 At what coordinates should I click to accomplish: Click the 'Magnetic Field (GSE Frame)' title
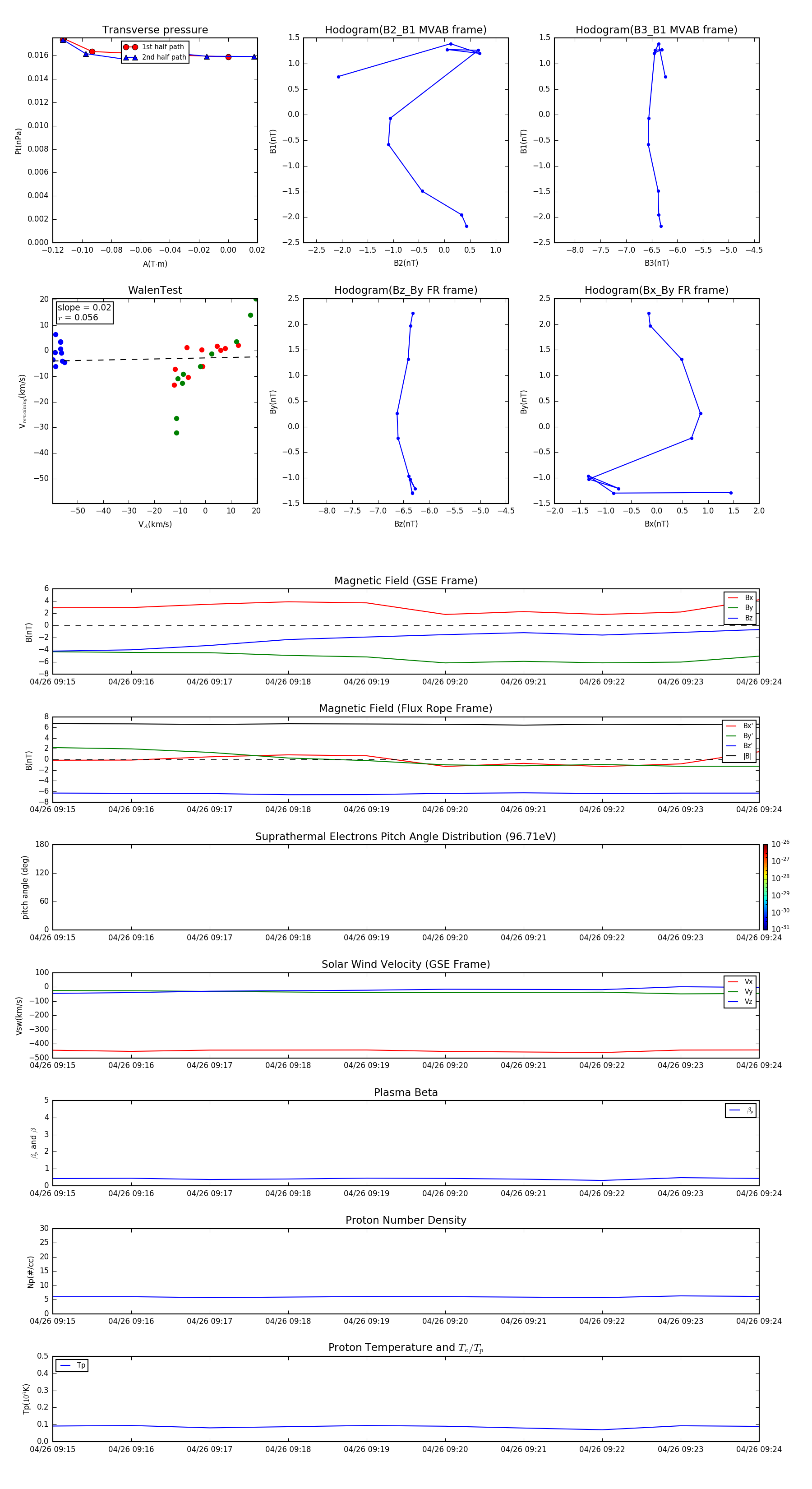click(406, 581)
